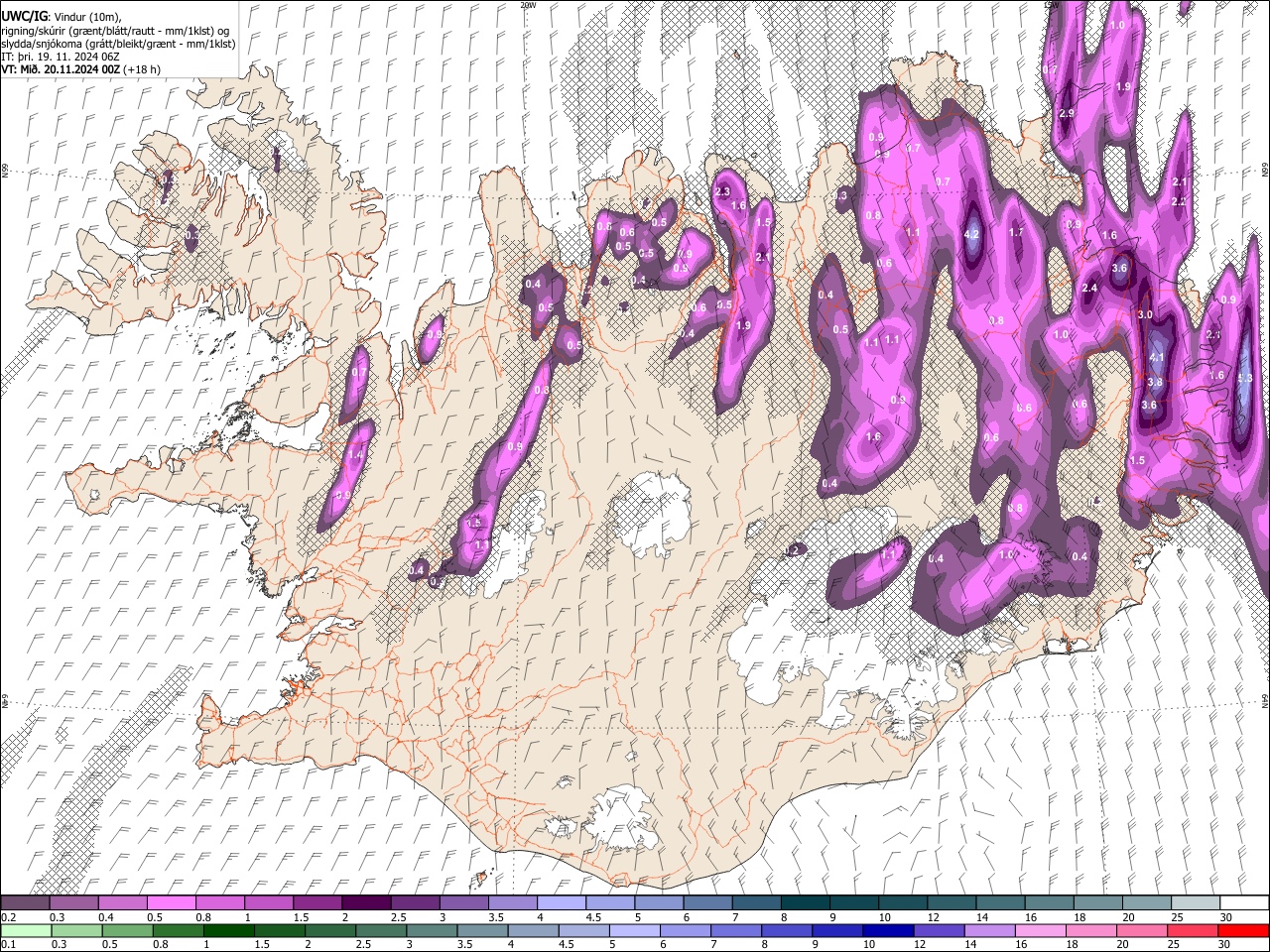Select the dark teal 8 swatch, top legend

[806, 903]
